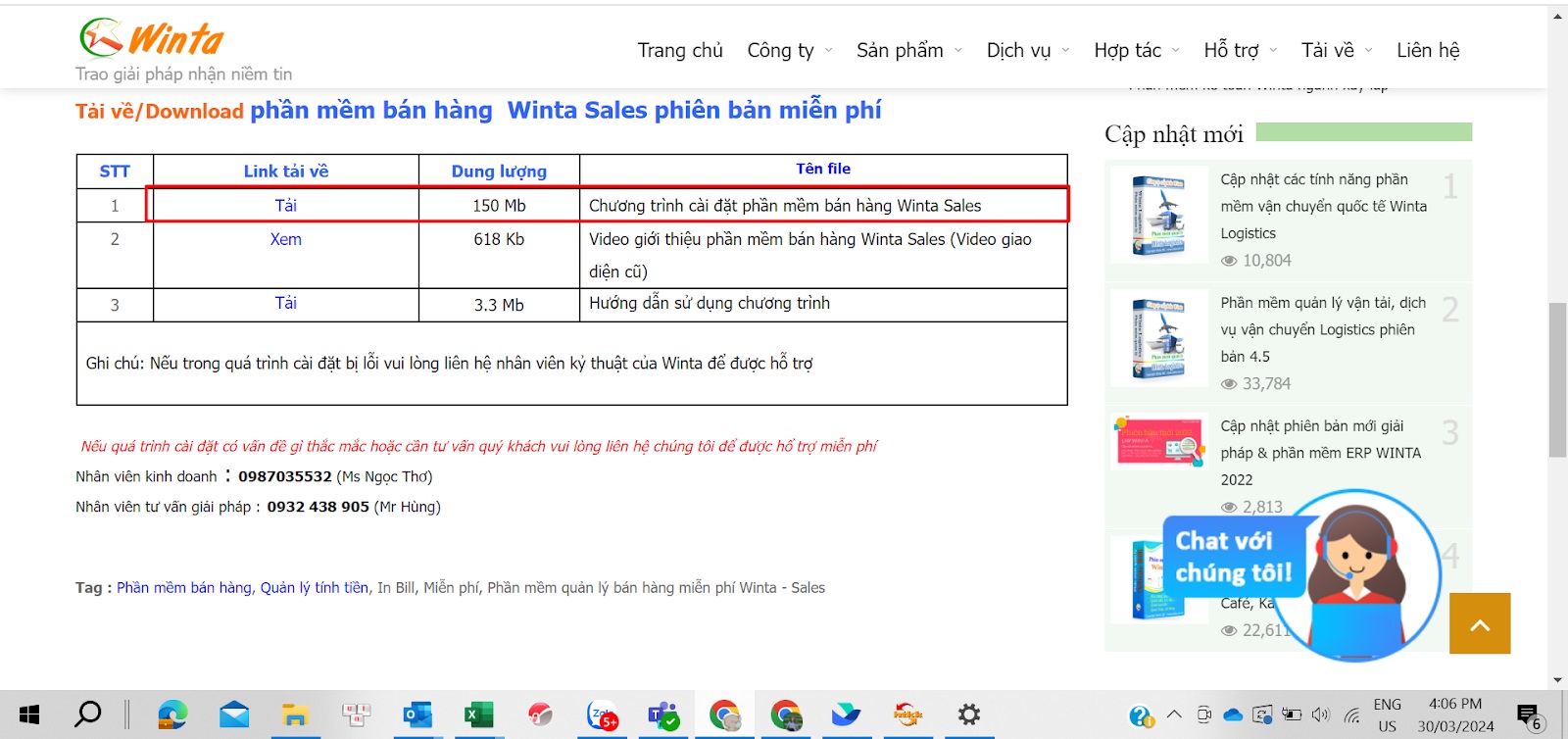Image resolution: width=1568 pixels, height=739 pixels.
Task: Expand the Tải về dropdown arrow
Action: coord(1369,50)
